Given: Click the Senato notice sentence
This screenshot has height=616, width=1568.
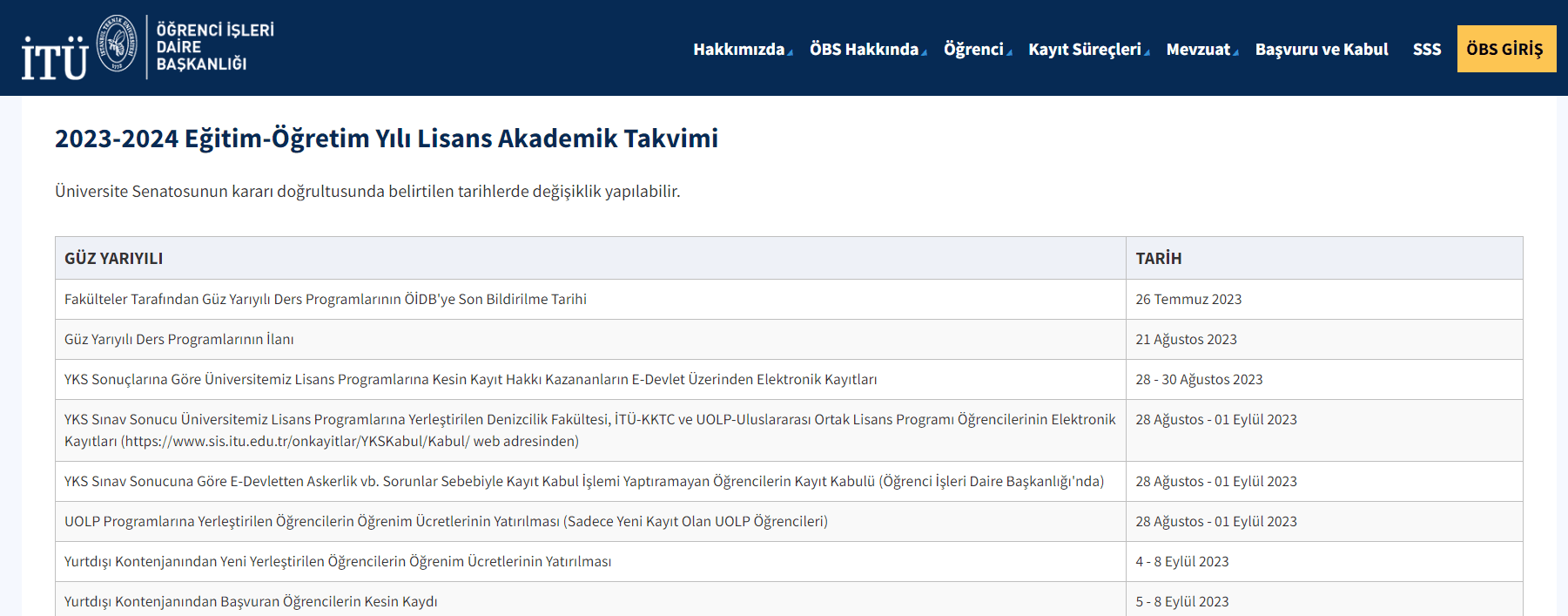Looking at the screenshot, I should click(367, 192).
